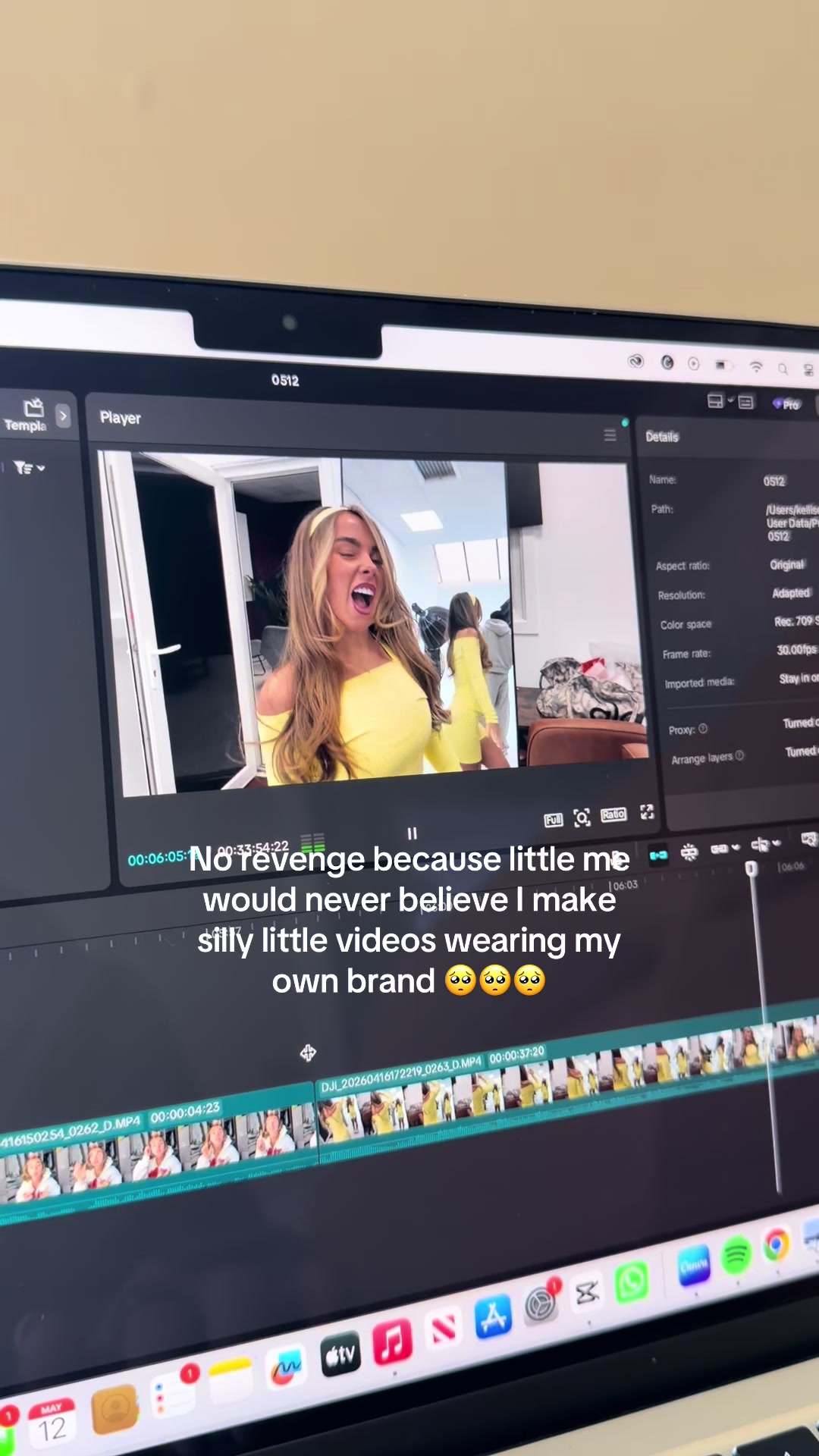Click the Full preview quality button
Screen dimensions: 819x1456
point(554,820)
